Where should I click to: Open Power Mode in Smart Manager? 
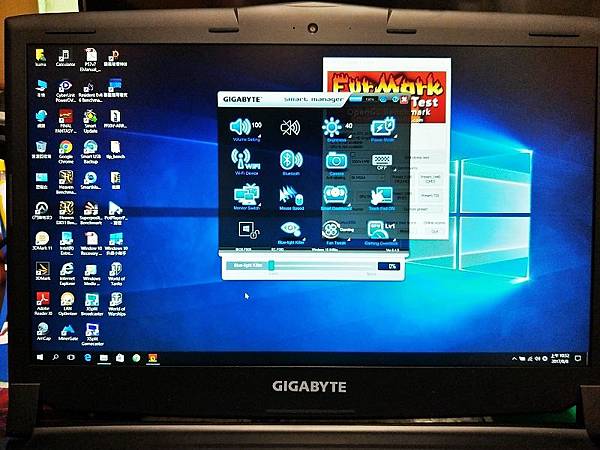382,129
